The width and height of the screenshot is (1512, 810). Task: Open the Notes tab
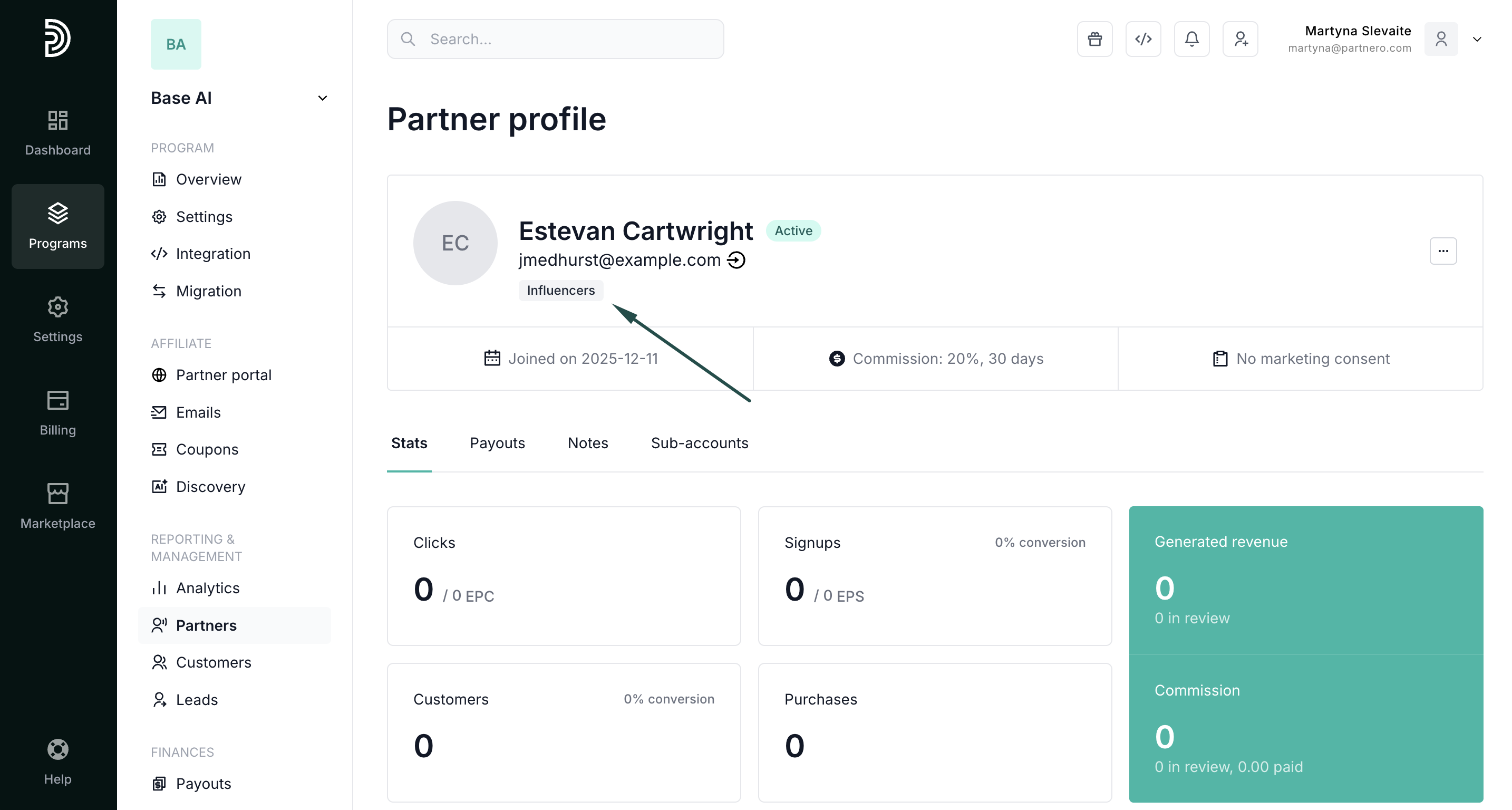pyautogui.click(x=587, y=443)
